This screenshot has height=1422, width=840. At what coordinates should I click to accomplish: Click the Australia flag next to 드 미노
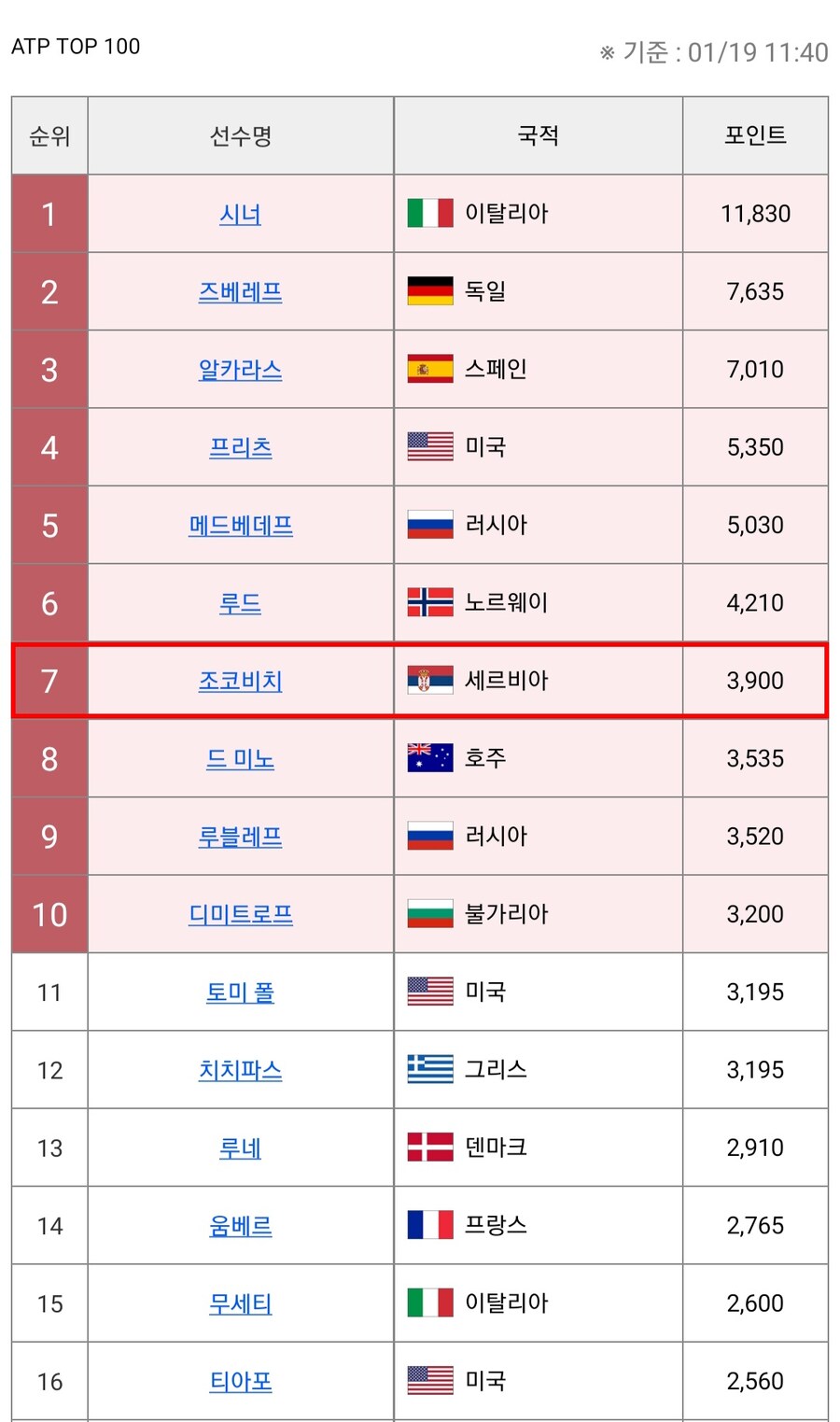tap(428, 758)
